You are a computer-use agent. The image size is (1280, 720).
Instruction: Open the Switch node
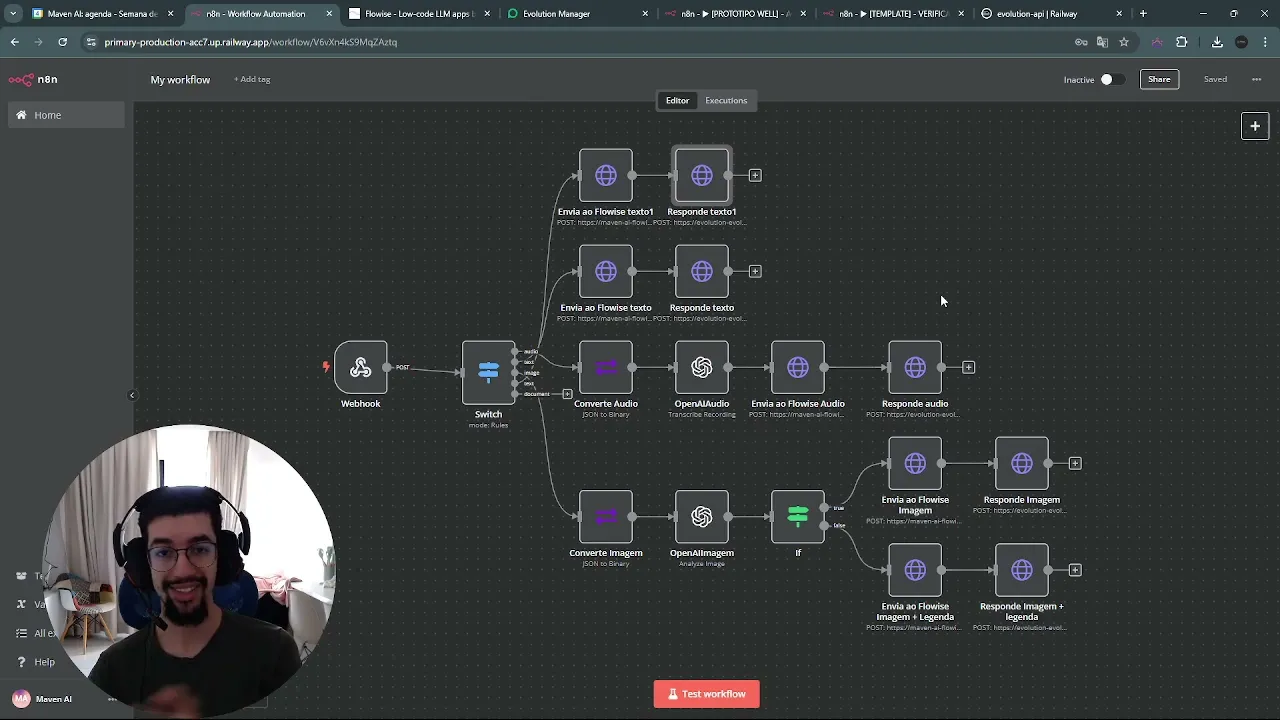coord(488,372)
